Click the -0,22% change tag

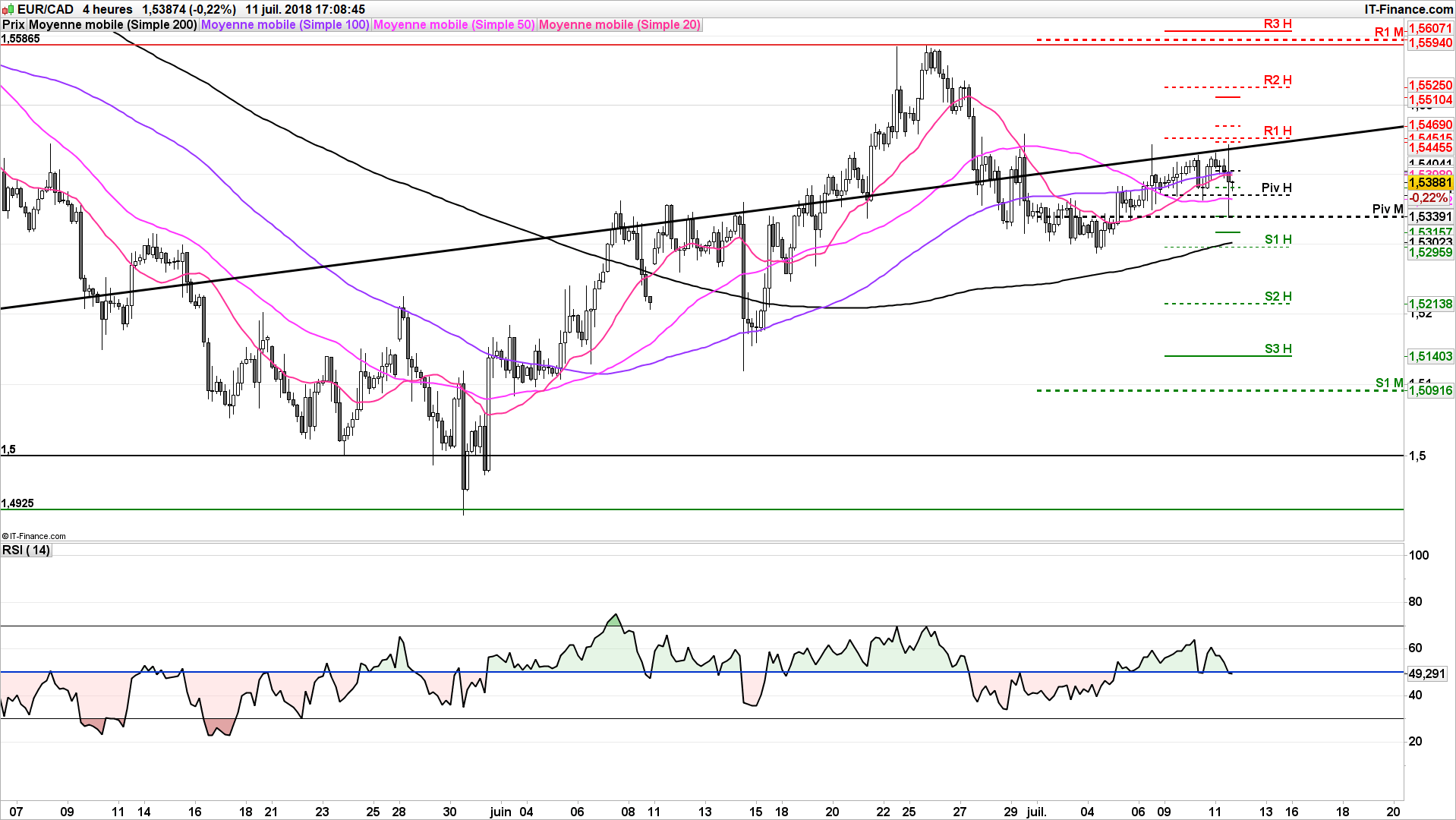click(x=1429, y=198)
